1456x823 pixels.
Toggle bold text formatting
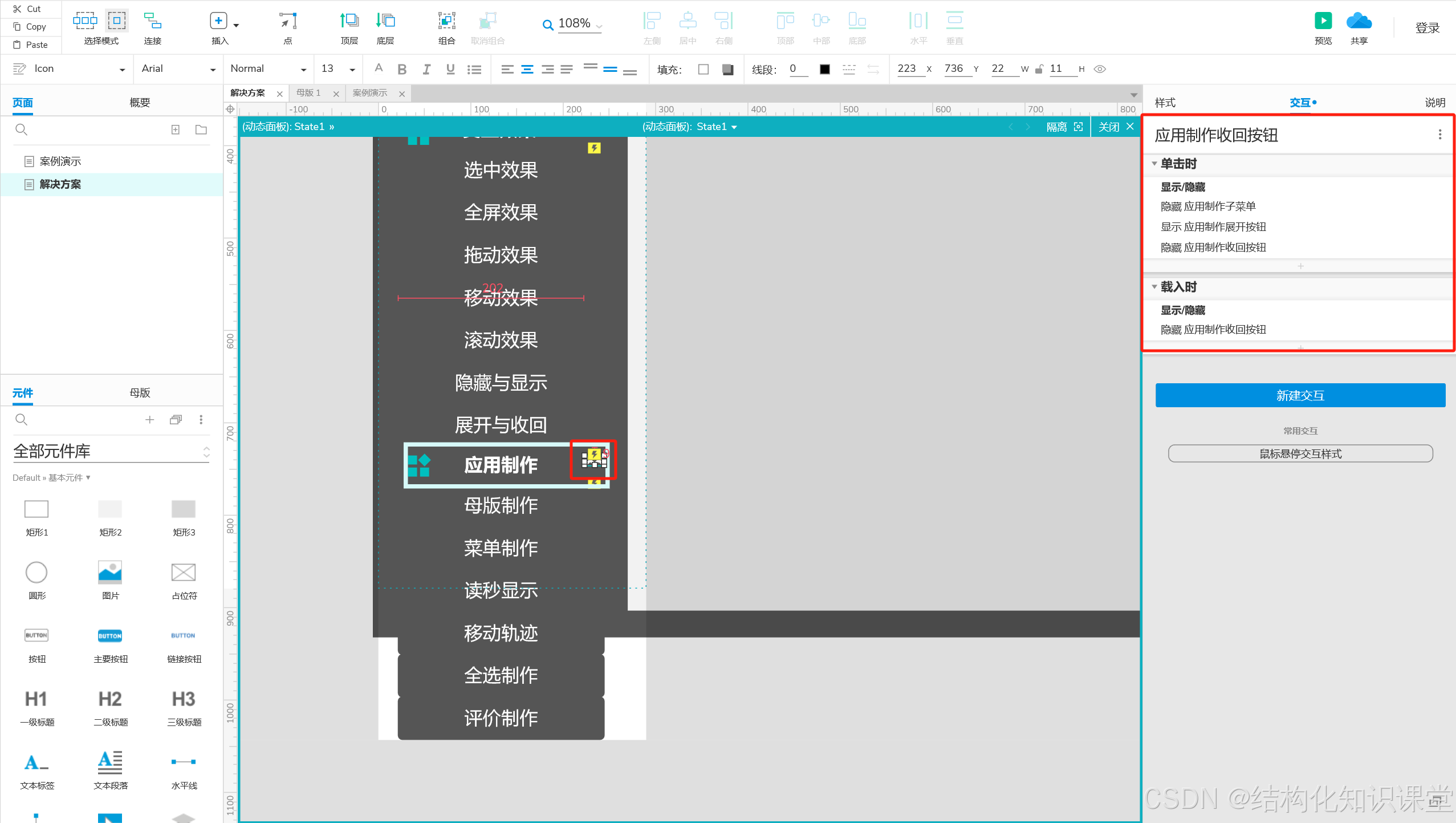[x=402, y=69]
